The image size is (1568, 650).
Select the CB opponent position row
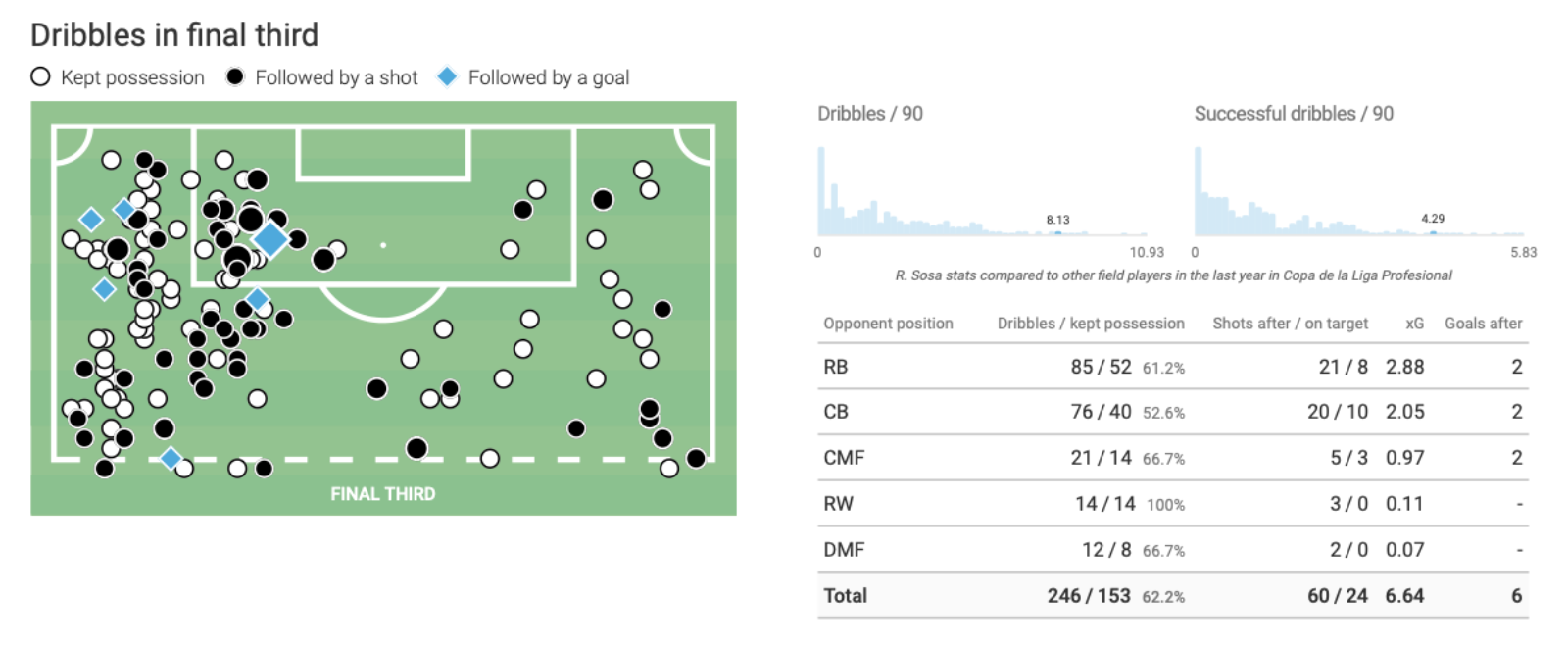[1173, 412]
